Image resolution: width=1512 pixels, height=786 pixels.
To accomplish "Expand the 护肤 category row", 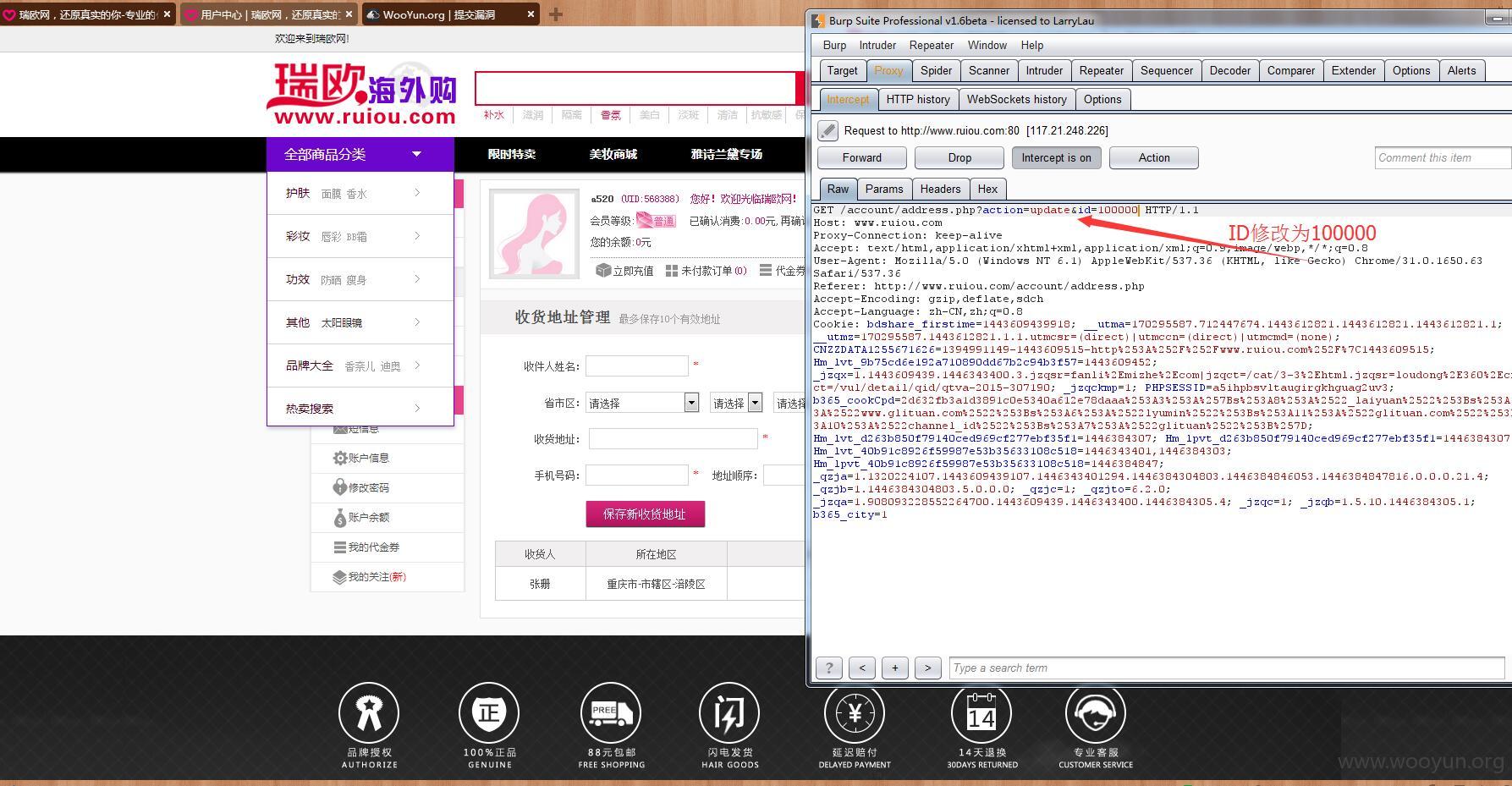I will point(360,194).
